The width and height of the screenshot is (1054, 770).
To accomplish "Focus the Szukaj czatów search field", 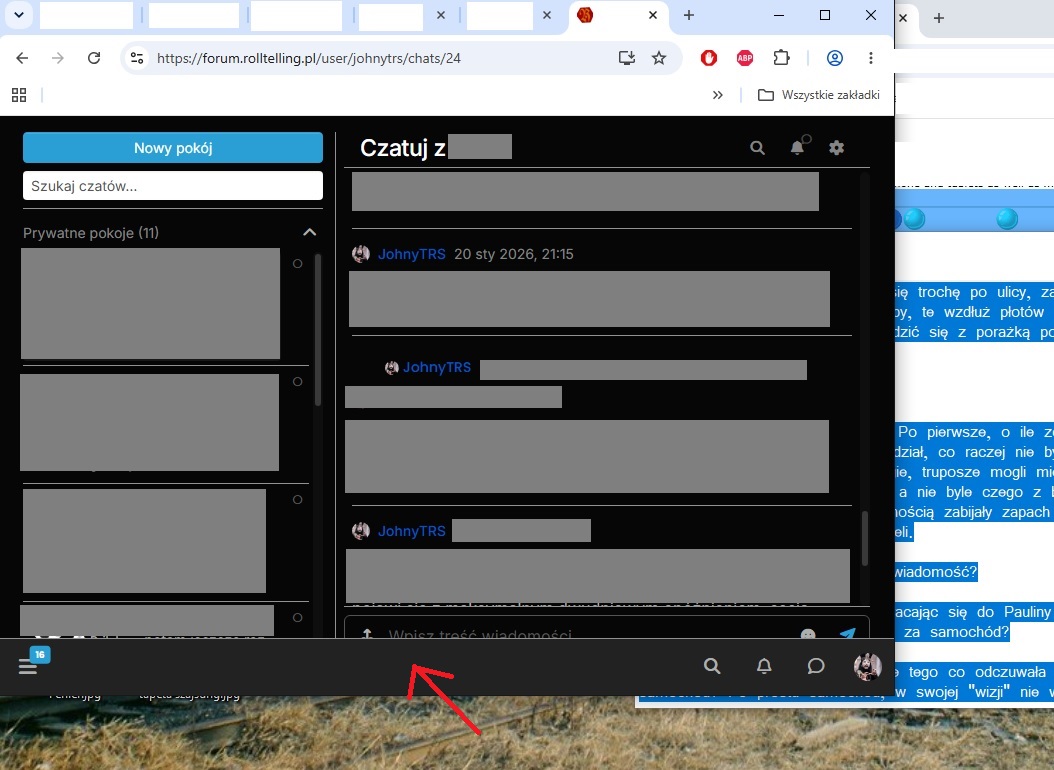I will 173,186.
